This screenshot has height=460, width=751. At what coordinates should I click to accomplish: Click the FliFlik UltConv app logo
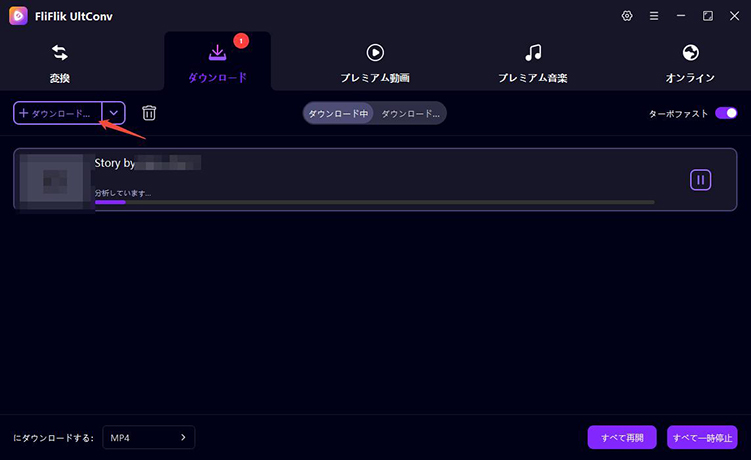click(x=18, y=16)
